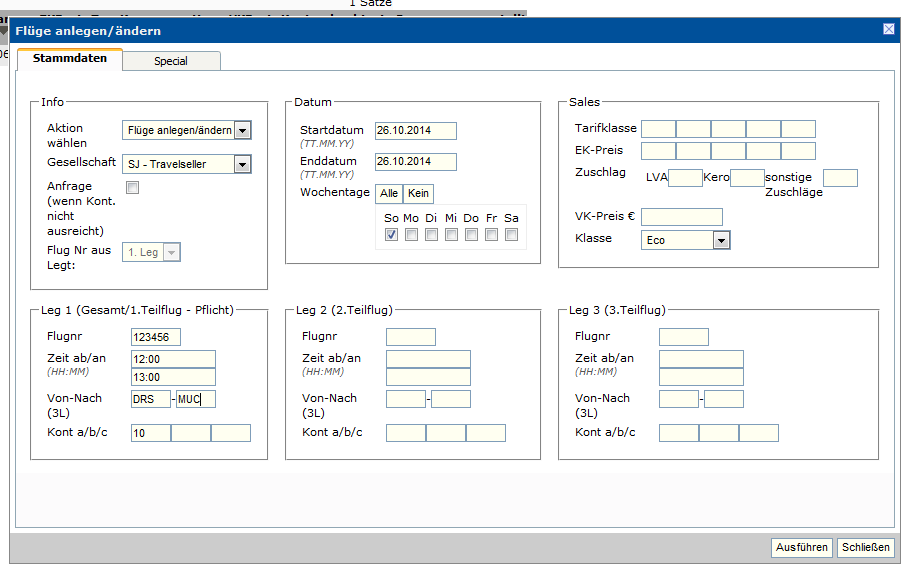Image resolution: width=906 pixels, height=573 pixels.
Task: Click the Ausführen button
Action: tap(801, 548)
